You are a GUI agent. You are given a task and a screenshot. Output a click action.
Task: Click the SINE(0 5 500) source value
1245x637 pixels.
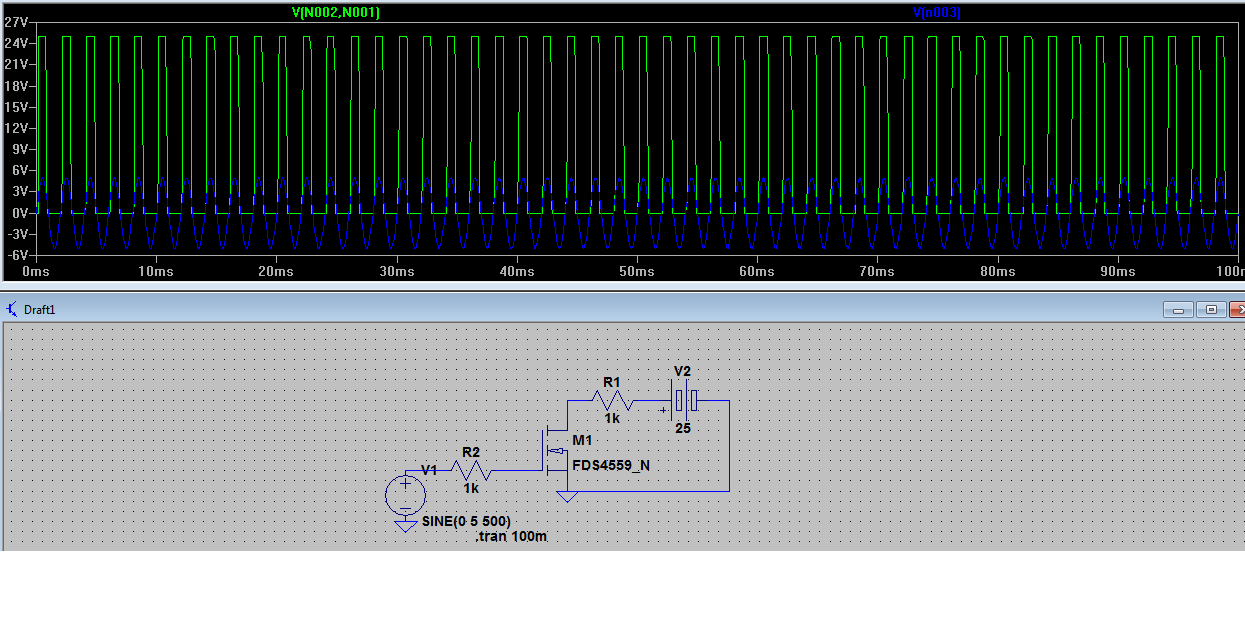pyautogui.click(x=466, y=521)
